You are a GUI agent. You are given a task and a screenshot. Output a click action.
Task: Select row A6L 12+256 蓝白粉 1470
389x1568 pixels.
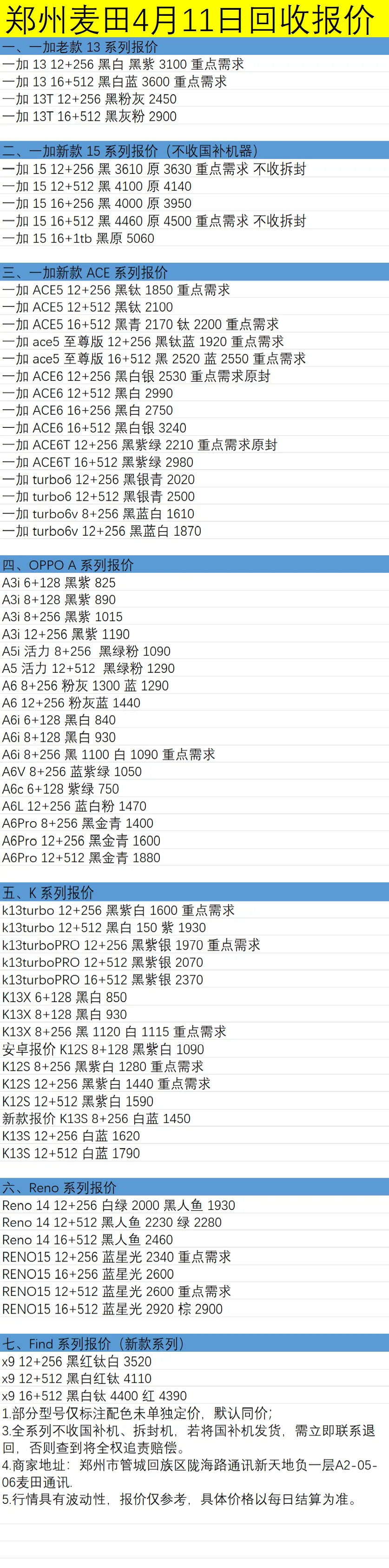(194, 806)
